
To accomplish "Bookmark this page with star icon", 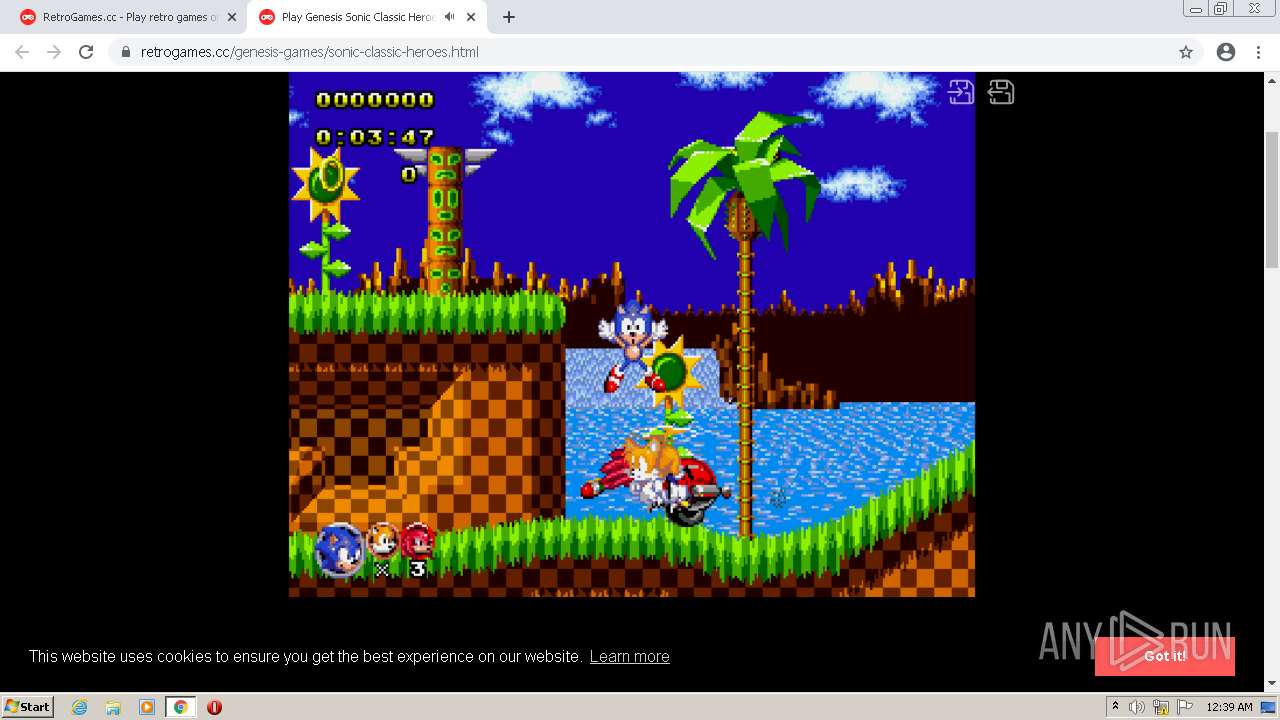I will pyautogui.click(x=1186, y=52).
